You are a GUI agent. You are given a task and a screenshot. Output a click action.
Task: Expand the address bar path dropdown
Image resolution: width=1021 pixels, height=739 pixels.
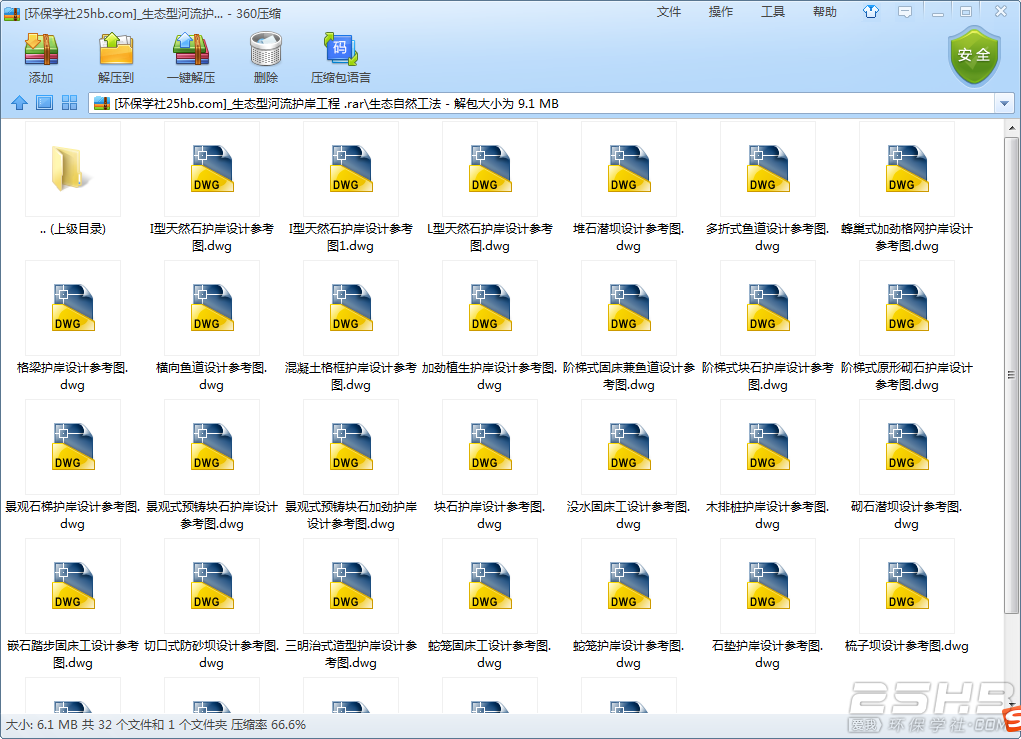click(x=1004, y=104)
